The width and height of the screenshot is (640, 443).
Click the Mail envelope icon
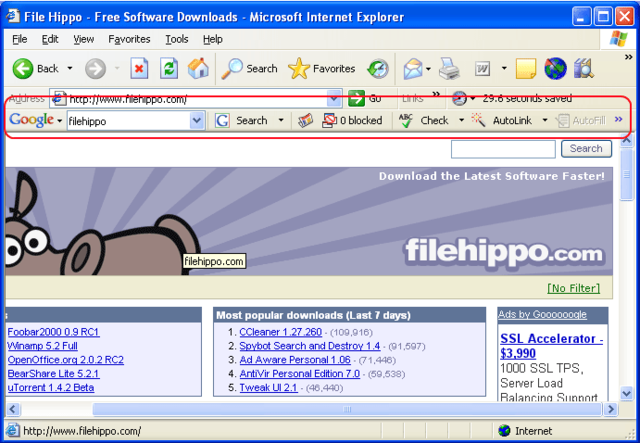(x=413, y=69)
